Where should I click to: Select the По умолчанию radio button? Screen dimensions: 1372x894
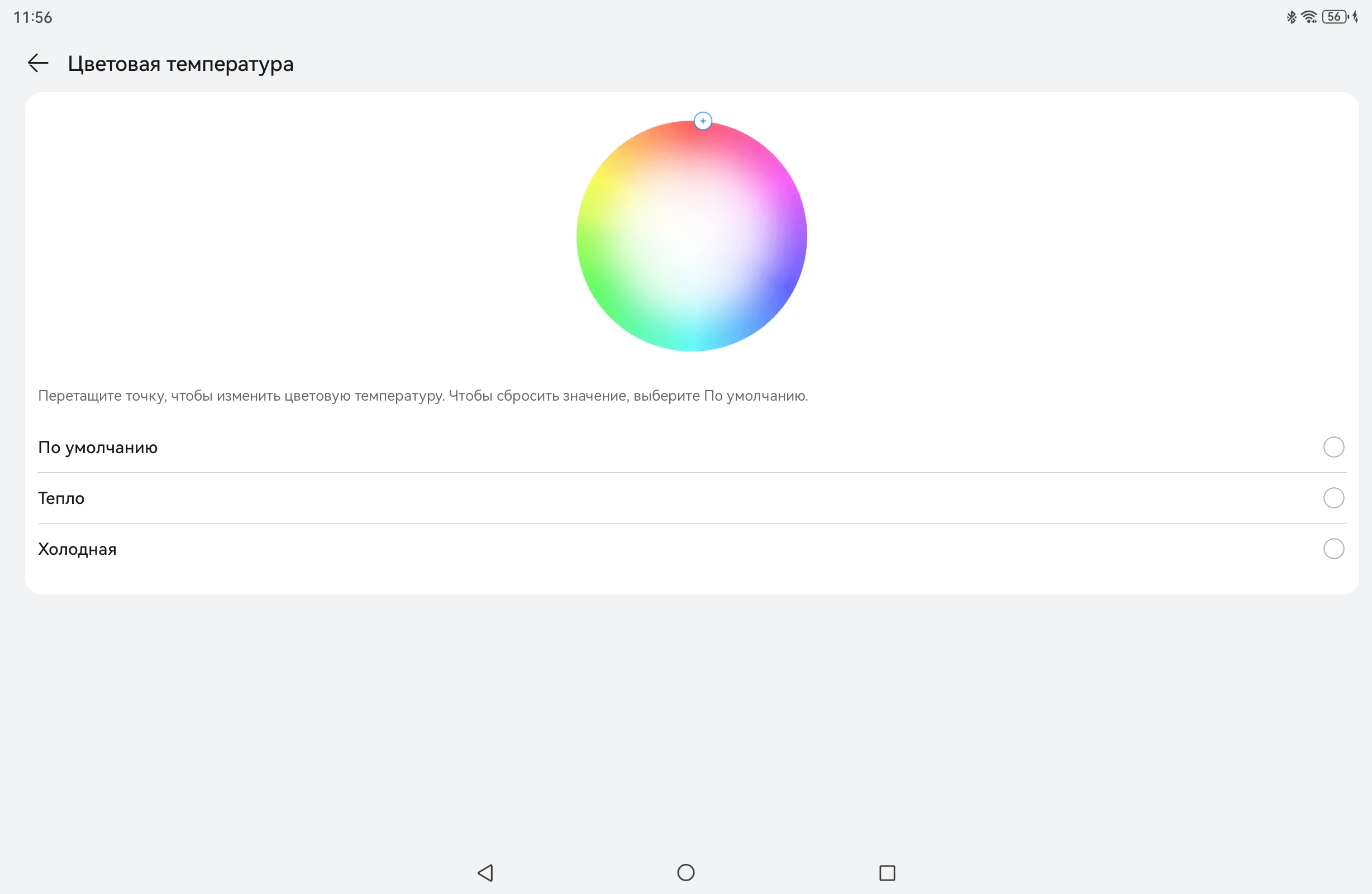point(1333,447)
